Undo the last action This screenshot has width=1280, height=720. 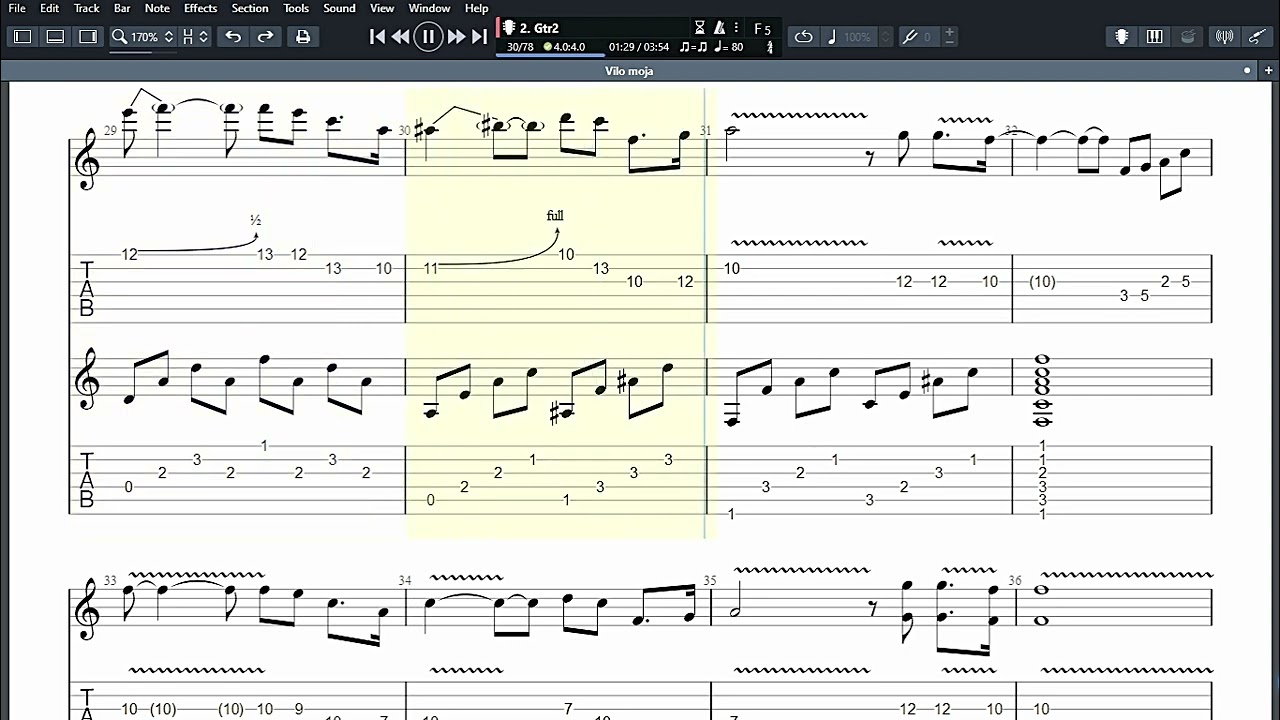coord(233,37)
